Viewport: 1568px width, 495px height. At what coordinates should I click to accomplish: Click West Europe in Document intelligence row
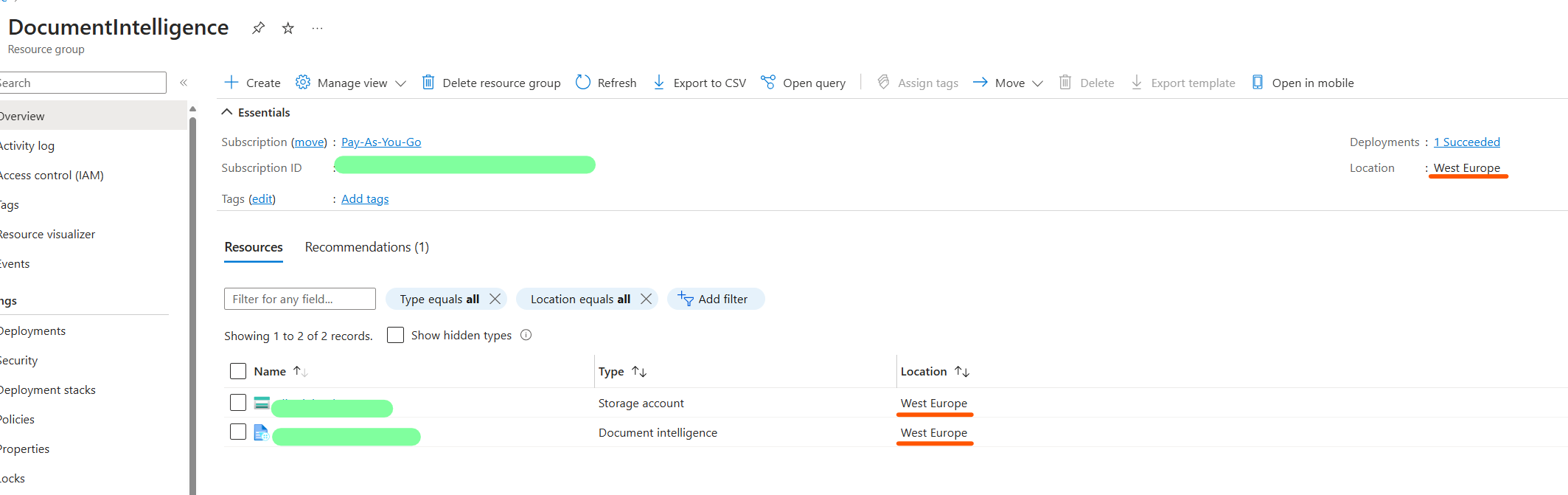933,432
